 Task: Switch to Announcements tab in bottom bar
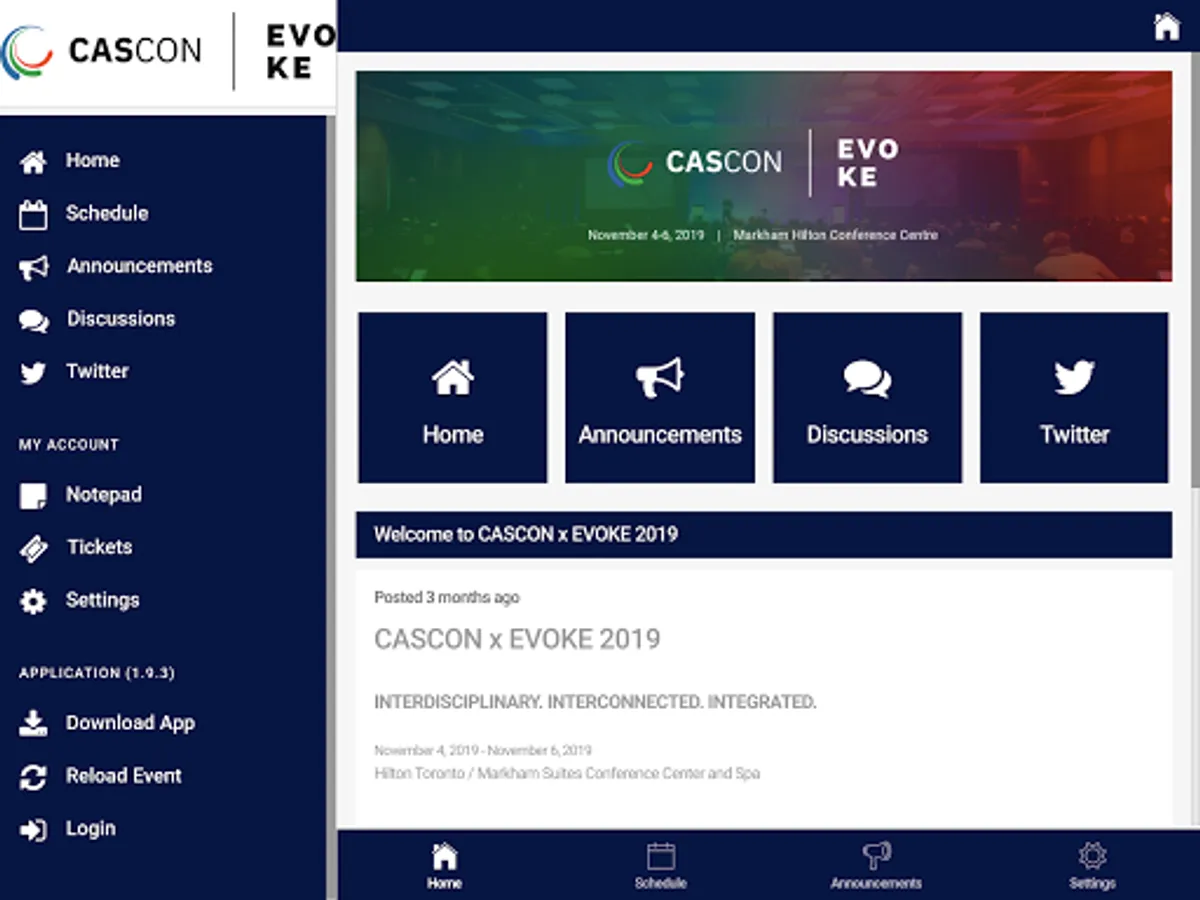(876, 866)
